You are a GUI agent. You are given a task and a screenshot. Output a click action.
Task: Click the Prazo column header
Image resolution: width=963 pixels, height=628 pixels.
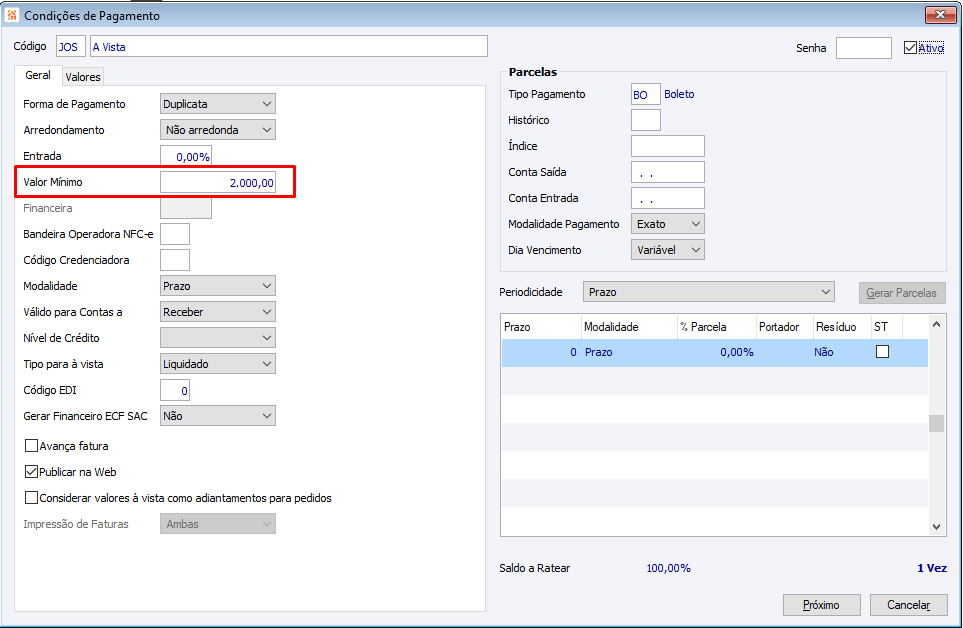tap(541, 327)
